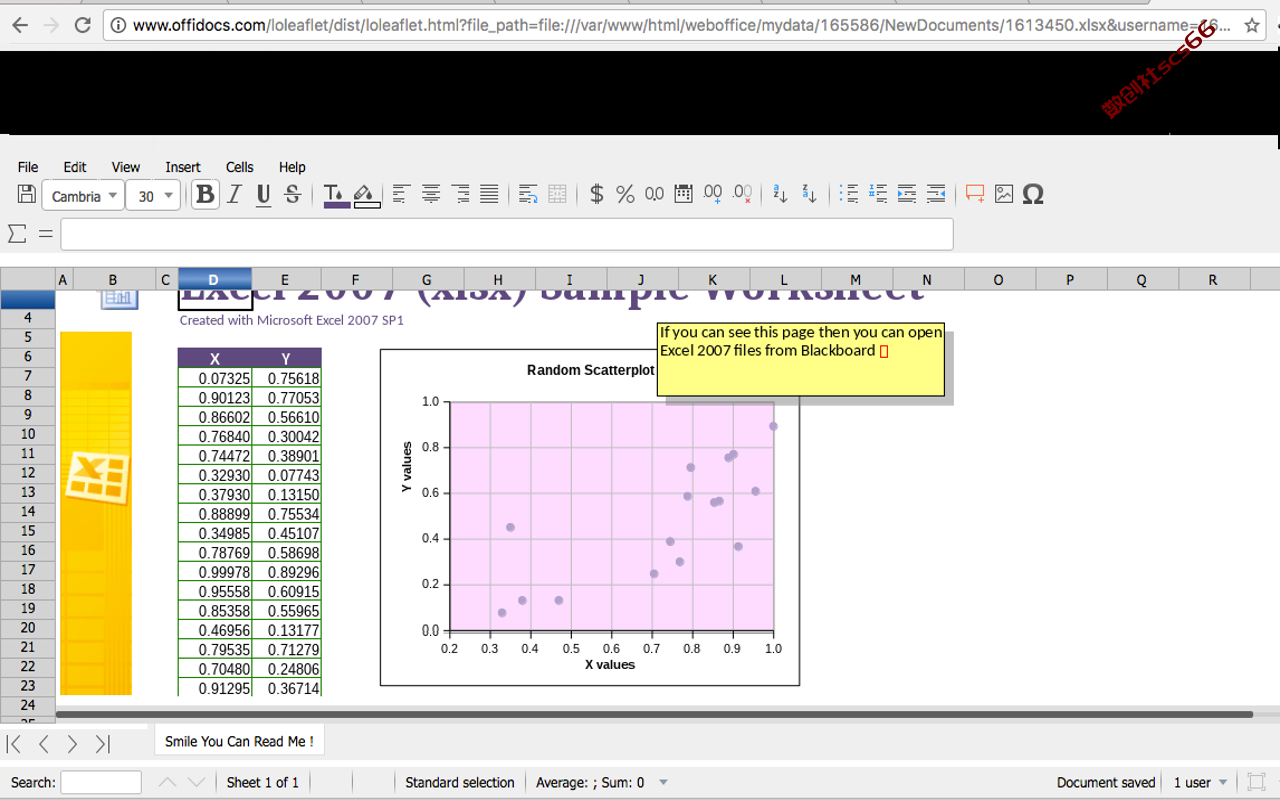Click the browser back arrow
The image size is (1280, 800).
[21, 25]
